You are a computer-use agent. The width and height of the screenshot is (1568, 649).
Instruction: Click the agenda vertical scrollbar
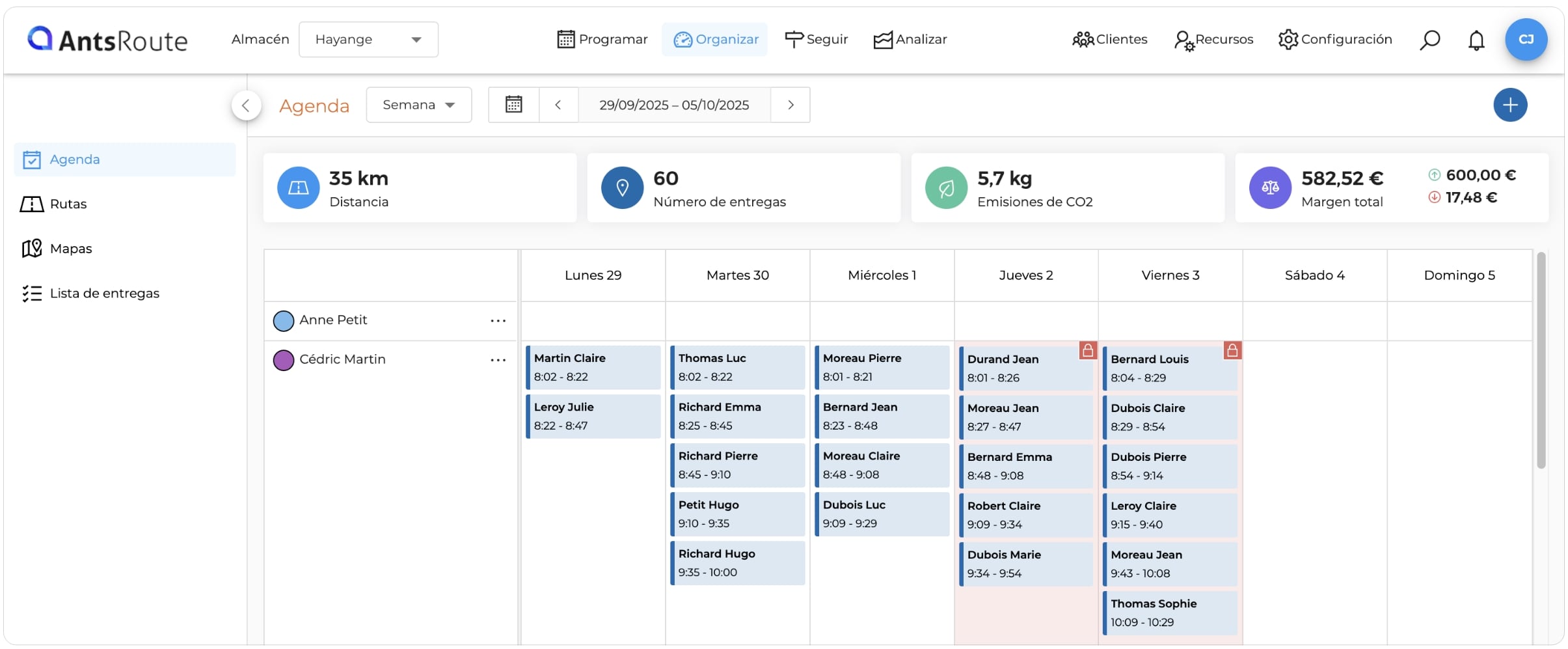pos(1541,361)
